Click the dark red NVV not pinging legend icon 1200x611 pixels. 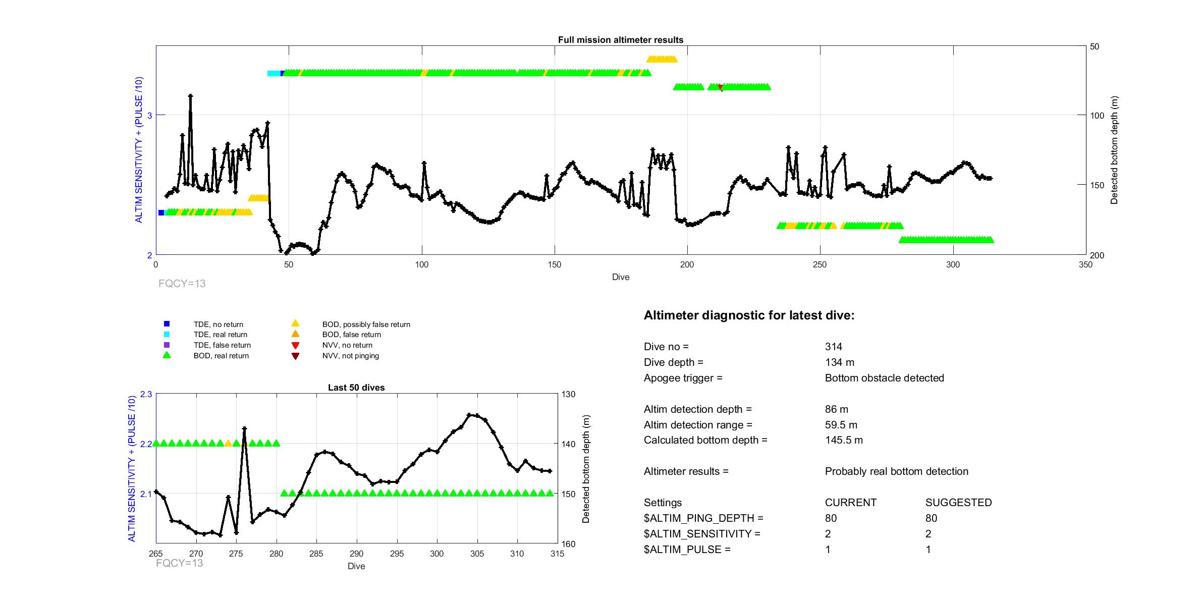tap(295, 355)
